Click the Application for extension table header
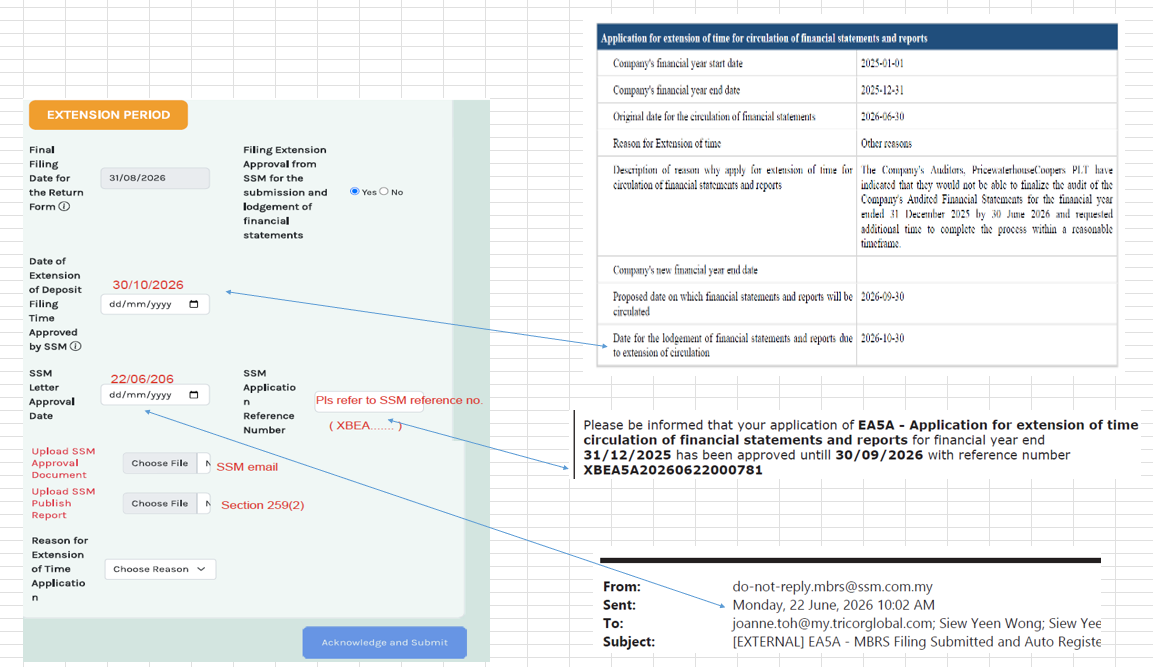Screen dimensions: 1153x667 tap(857, 38)
